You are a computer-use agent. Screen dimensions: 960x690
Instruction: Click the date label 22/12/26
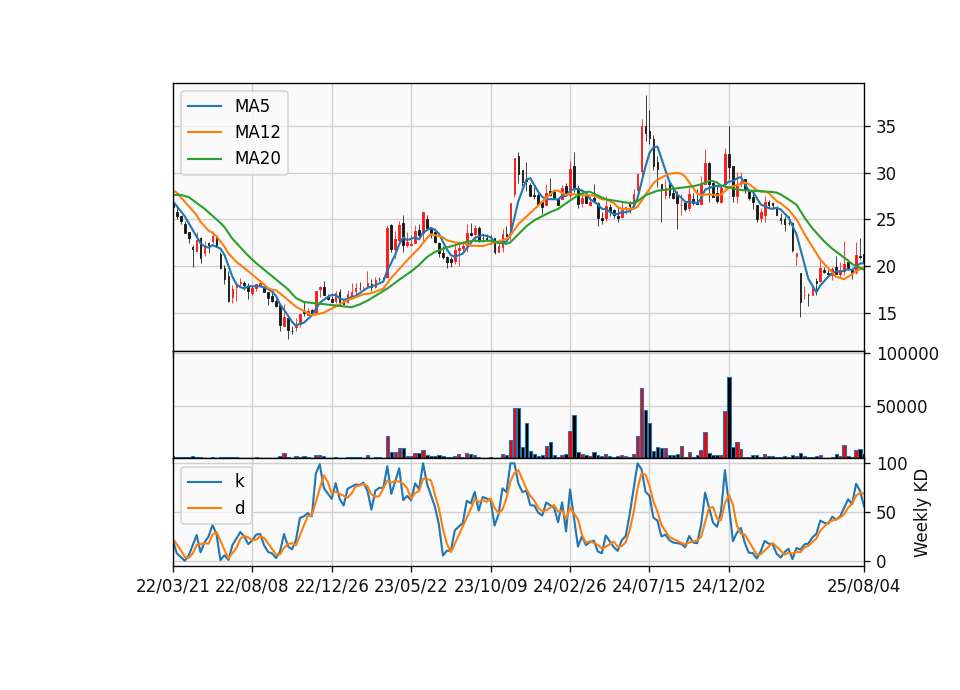pyautogui.click(x=332, y=586)
